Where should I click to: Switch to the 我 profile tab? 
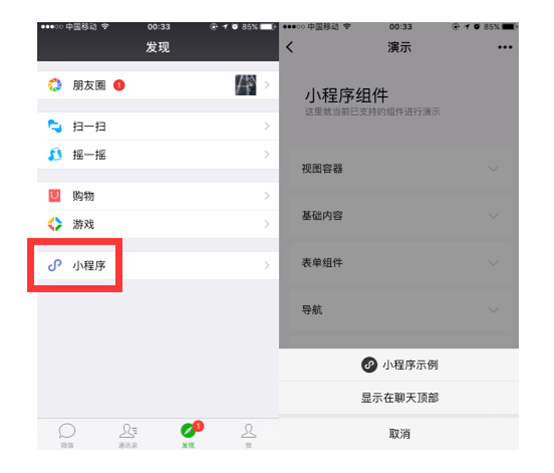[248, 435]
